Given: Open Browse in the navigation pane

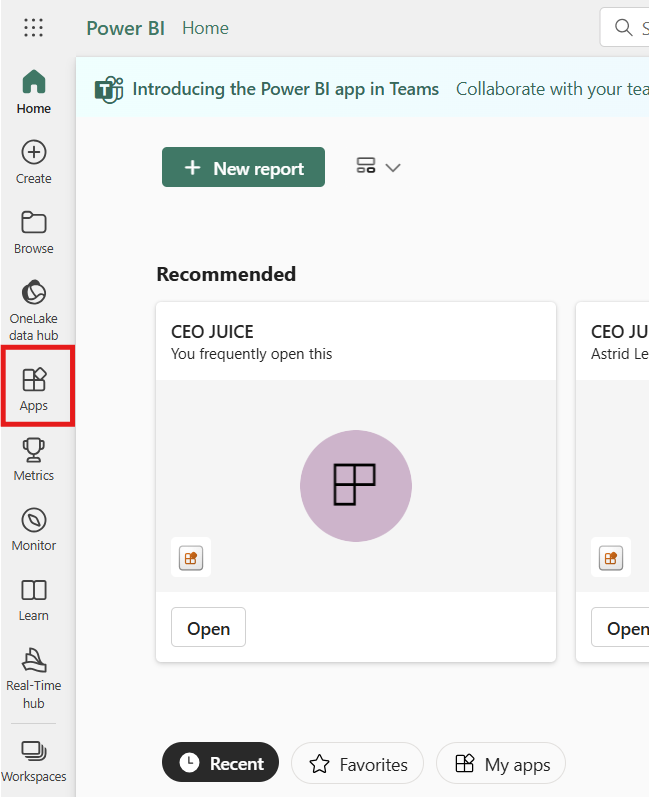Looking at the screenshot, I should [x=34, y=232].
